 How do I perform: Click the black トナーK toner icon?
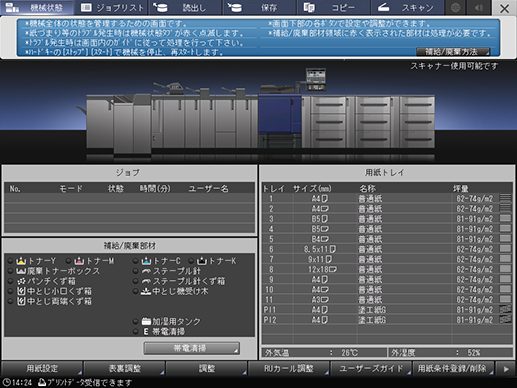click(202, 261)
